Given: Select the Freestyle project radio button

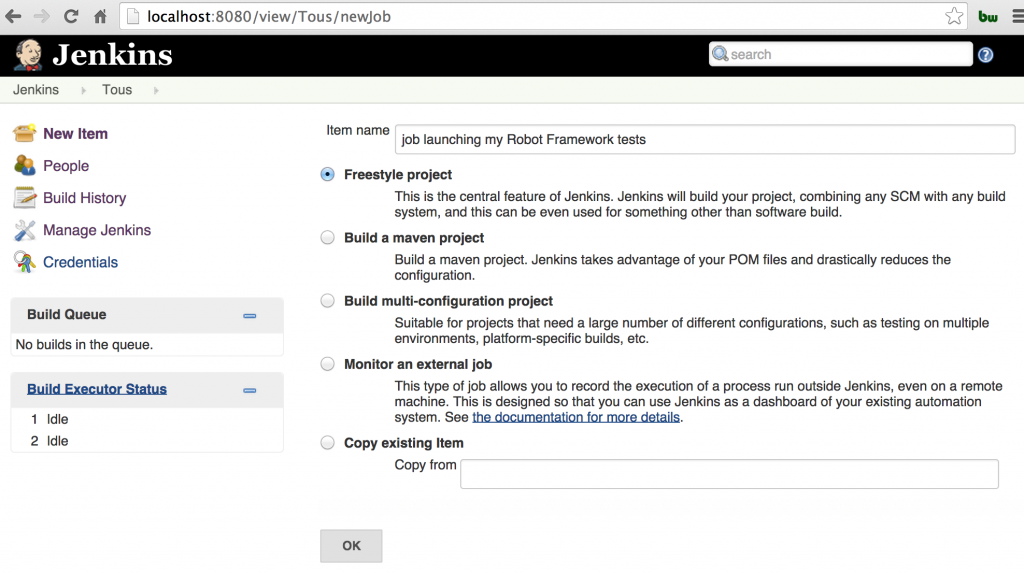Looking at the screenshot, I should (x=327, y=174).
